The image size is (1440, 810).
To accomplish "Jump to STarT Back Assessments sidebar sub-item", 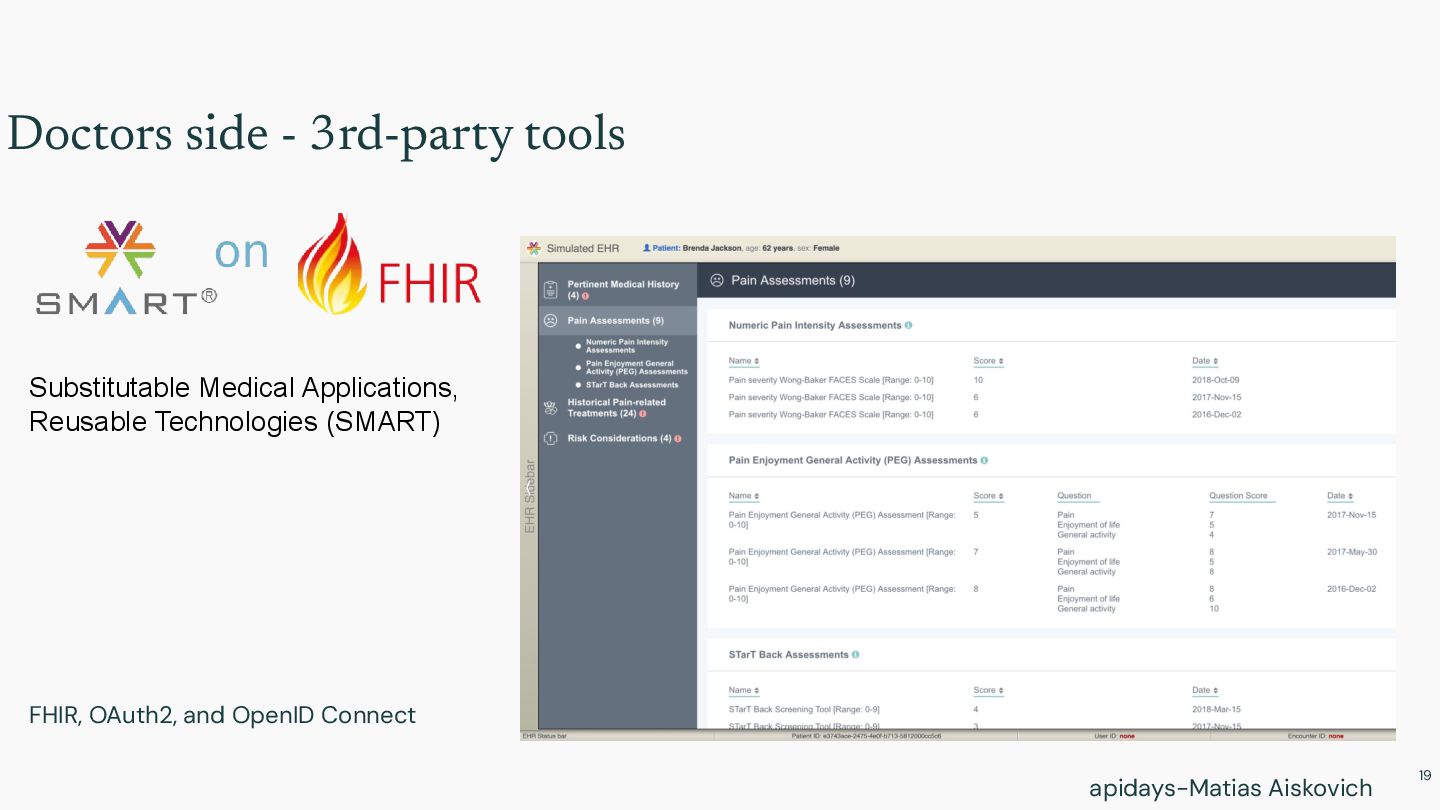I will pyautogui.click(x=632, y=385).
